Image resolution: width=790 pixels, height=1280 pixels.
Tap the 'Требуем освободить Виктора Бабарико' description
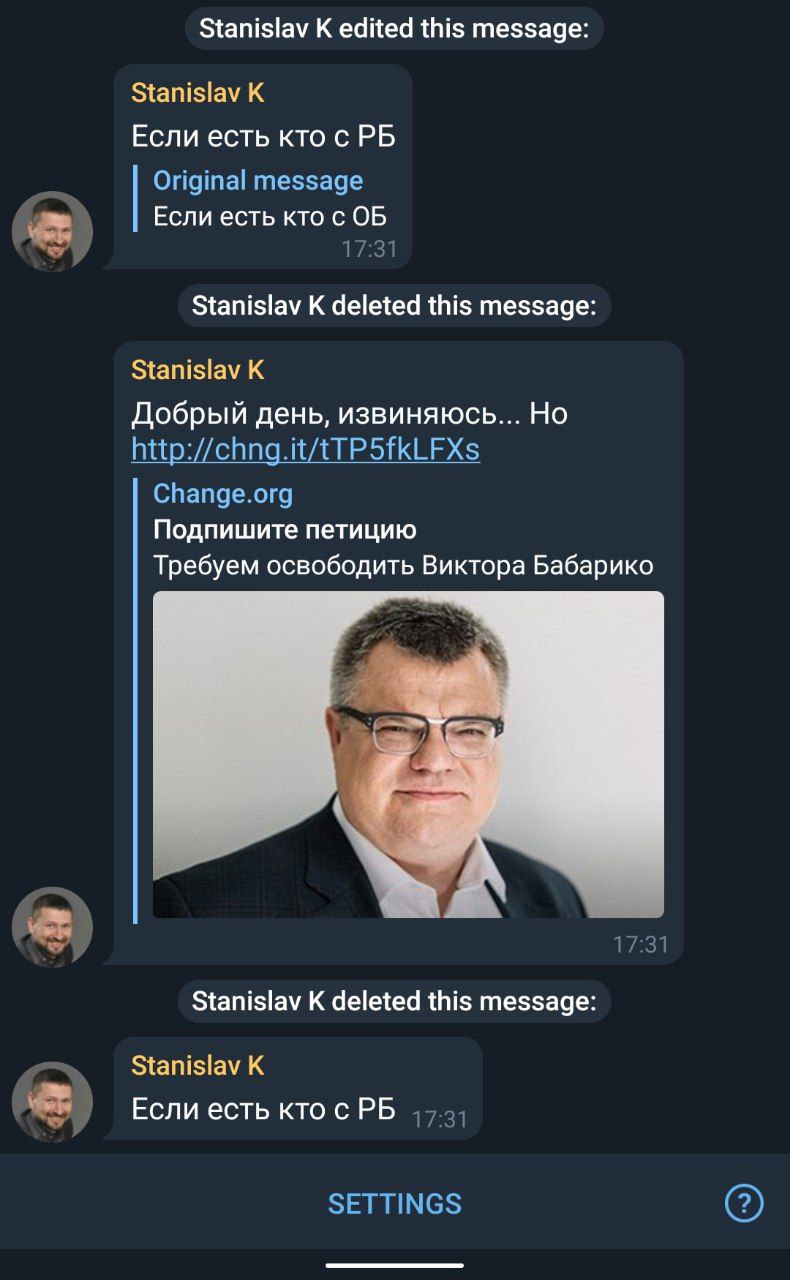pyautogui.click(x=403, y=566)
